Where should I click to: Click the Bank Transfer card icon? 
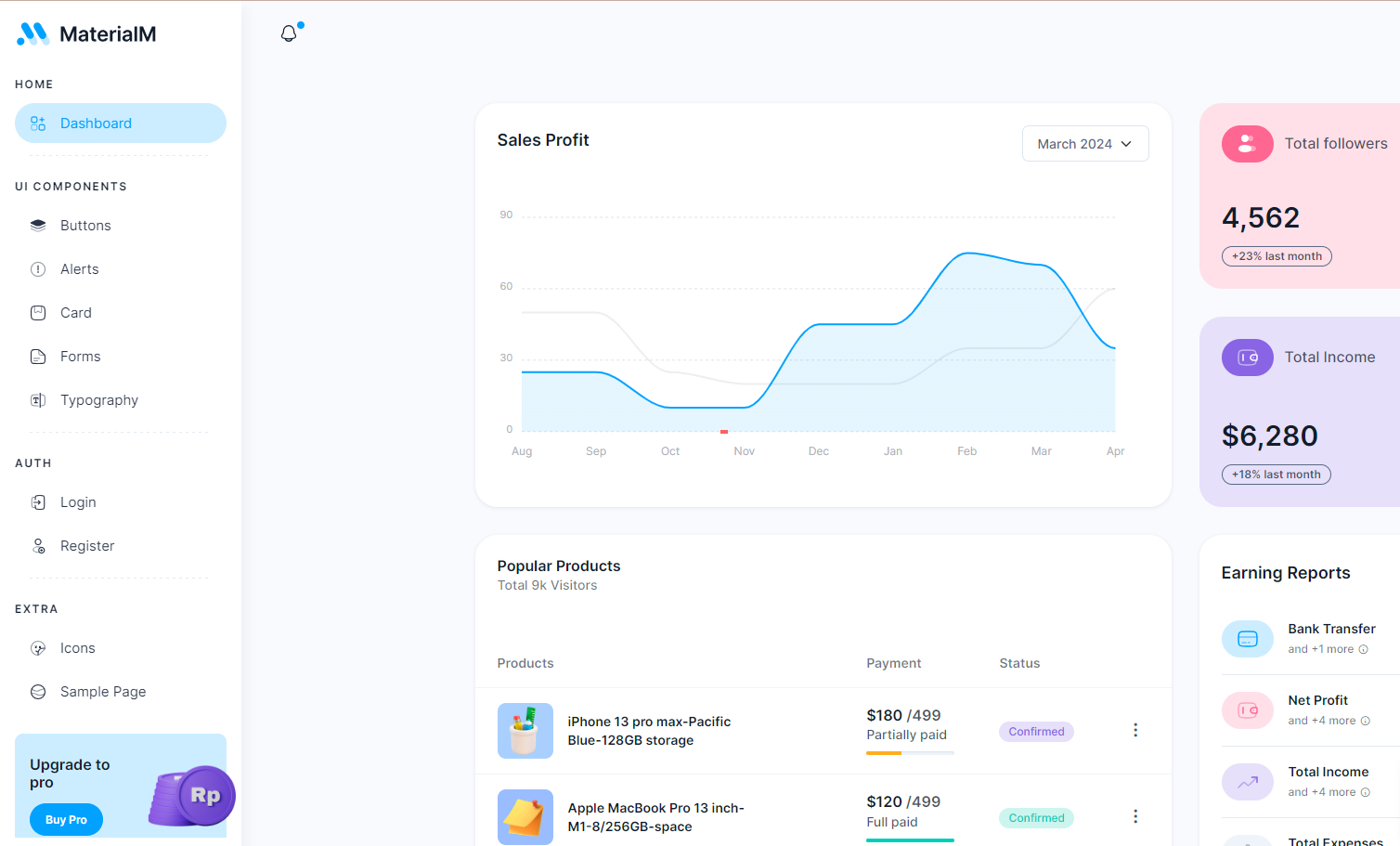[x=1247, y=639]
